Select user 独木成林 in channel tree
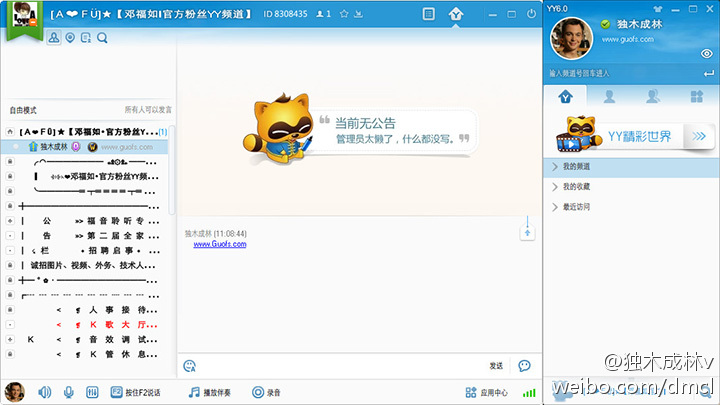The image size is (720, 405). (54, 147)
